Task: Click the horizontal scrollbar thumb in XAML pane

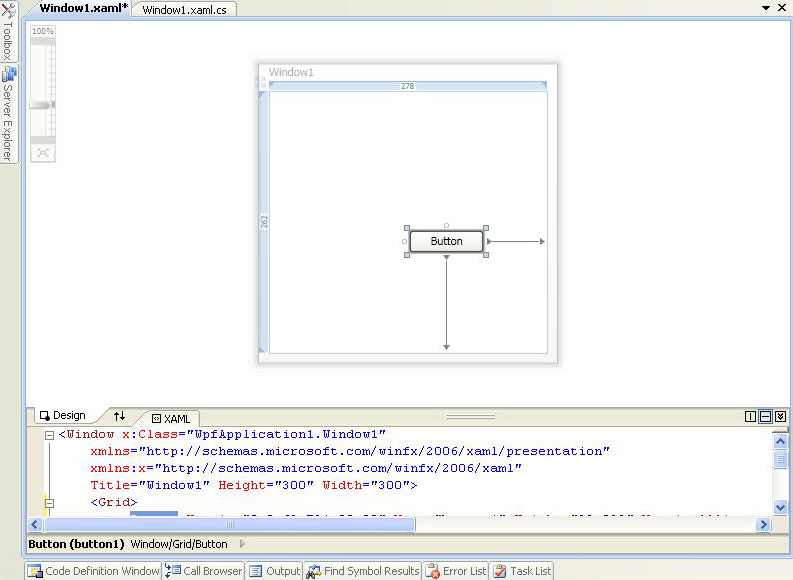Action: (230, 525)
